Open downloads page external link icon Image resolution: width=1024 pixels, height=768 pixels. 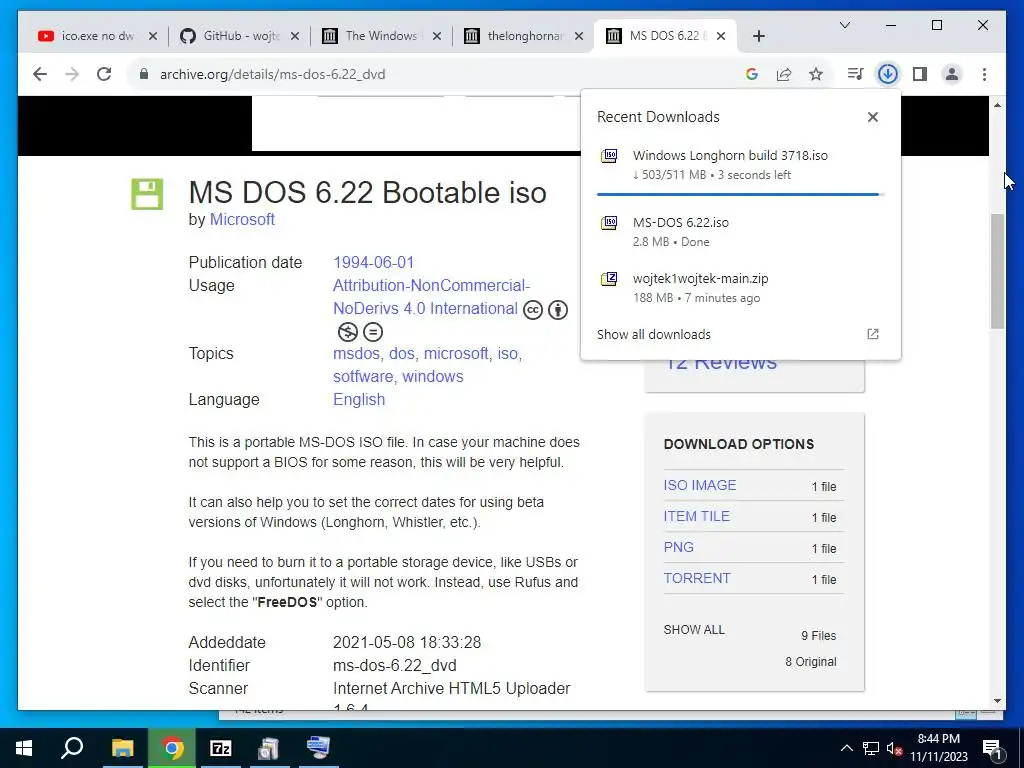[872, 334]
